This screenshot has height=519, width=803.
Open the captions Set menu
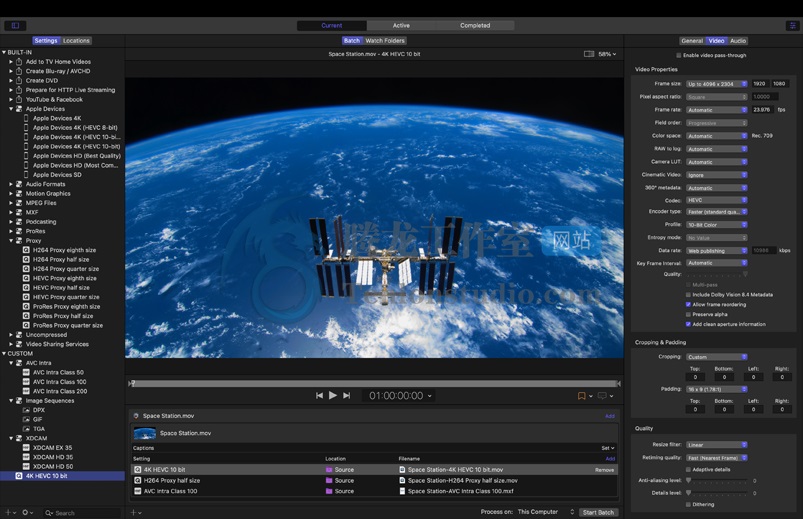[607, 448]
